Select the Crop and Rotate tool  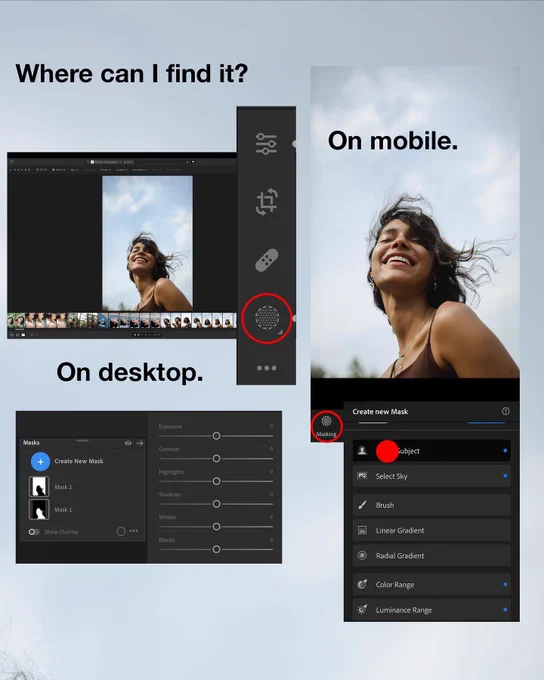[266, 202]
